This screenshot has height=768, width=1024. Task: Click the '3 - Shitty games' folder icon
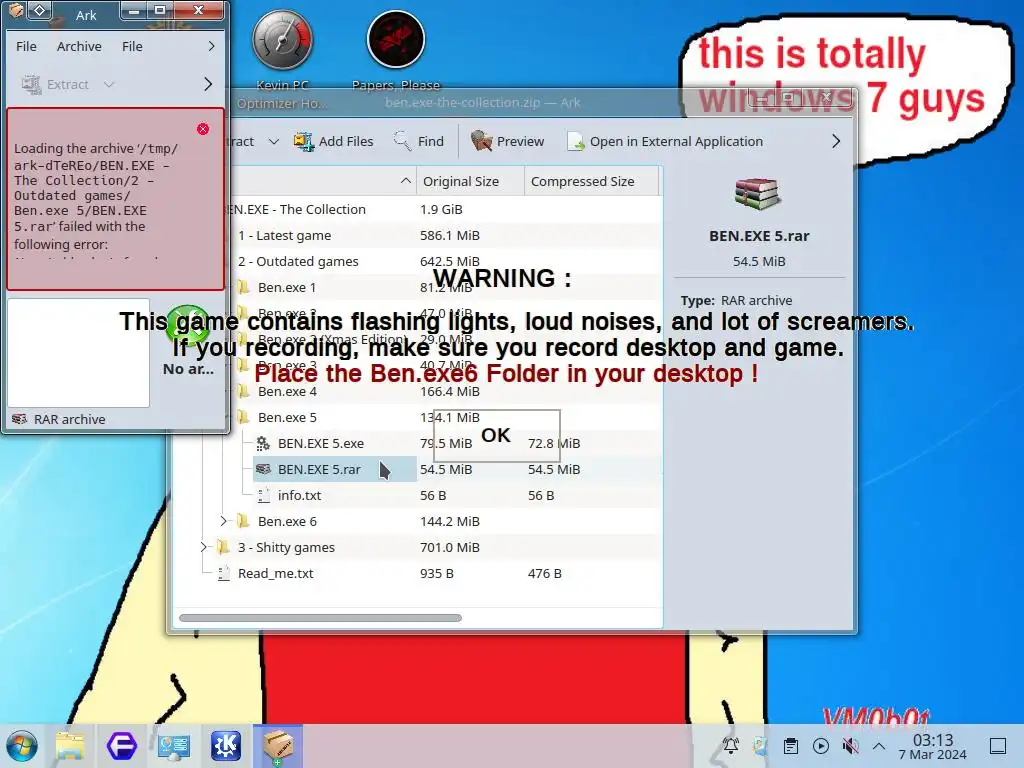[x=223, y=547]
